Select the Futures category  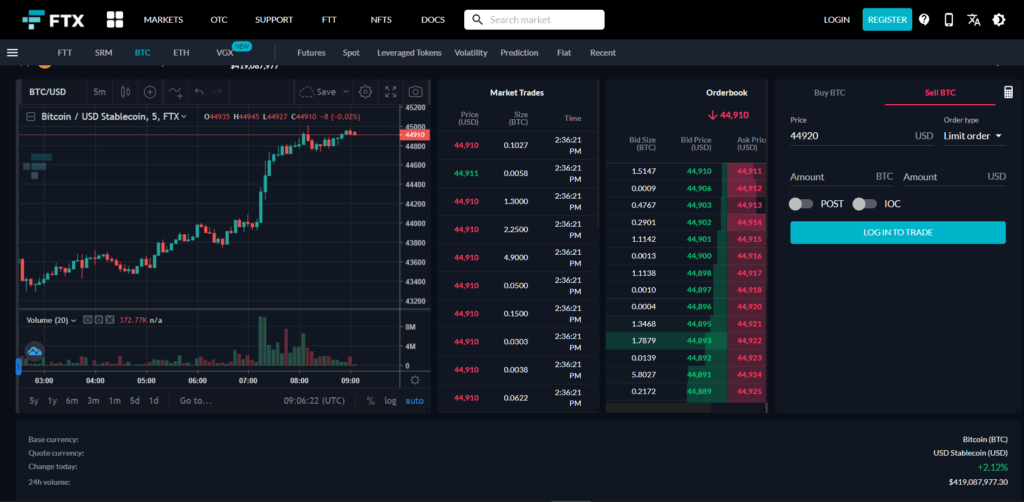point(311,52)
